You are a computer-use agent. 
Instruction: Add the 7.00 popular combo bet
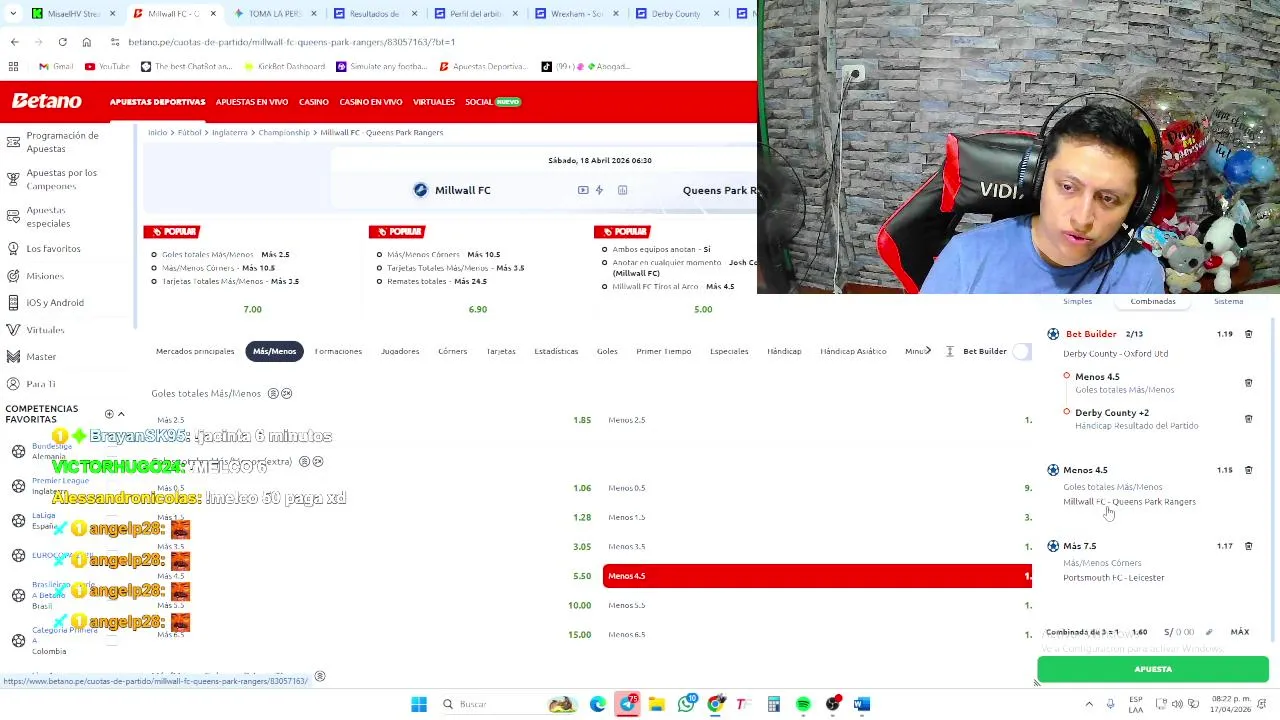tap(253, 310)
